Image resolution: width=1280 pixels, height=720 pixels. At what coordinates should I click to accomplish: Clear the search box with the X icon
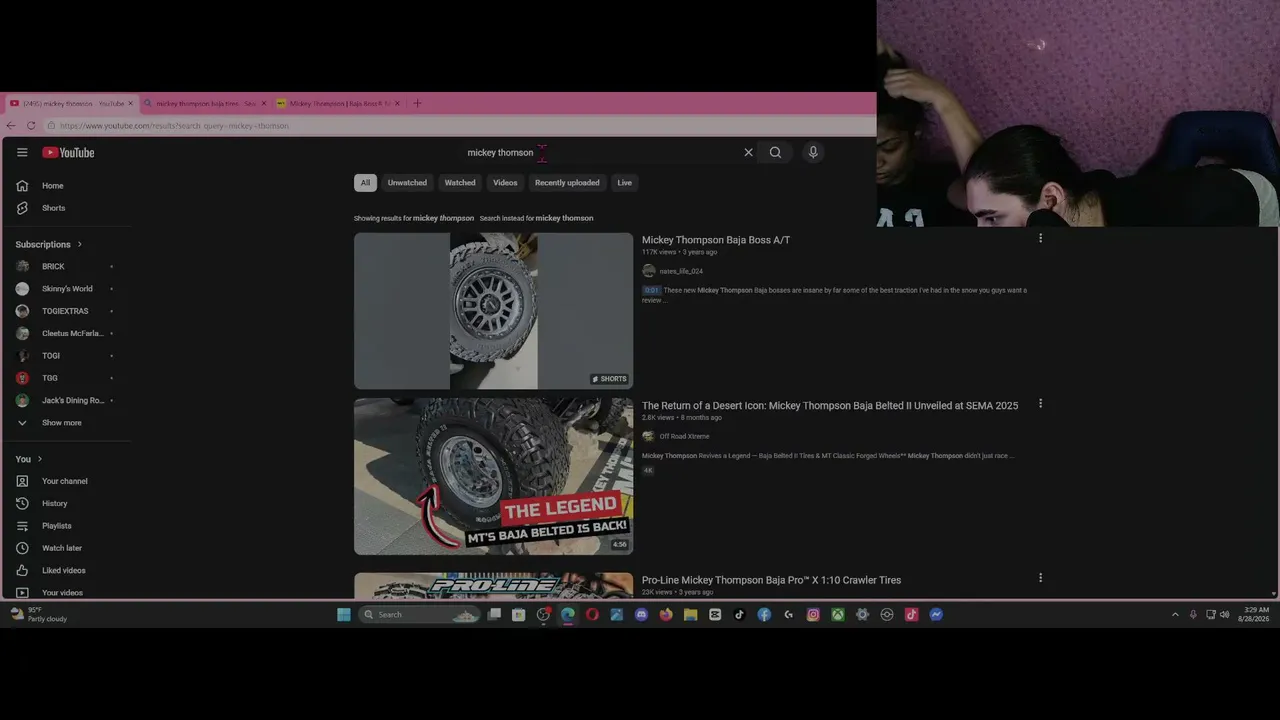pos(748,152)
